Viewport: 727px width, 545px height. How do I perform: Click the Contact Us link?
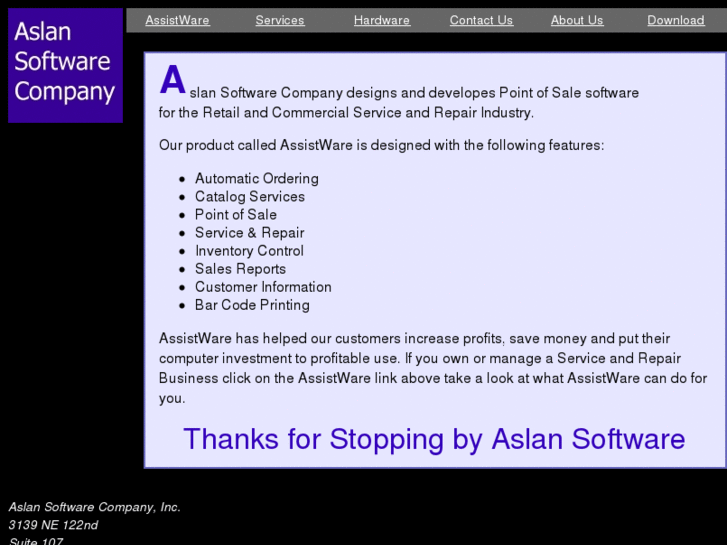coord(481,20)
